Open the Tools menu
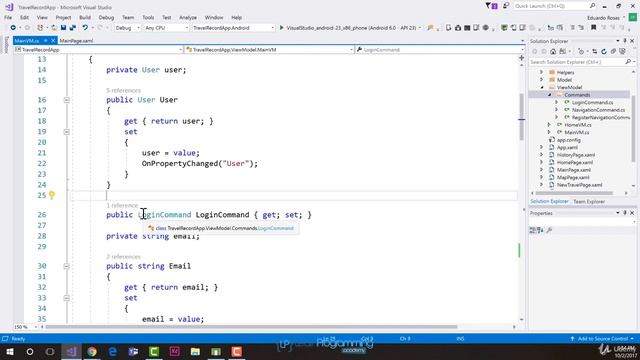The height and width of the screenshot is (360, 640). pos(148,18)
